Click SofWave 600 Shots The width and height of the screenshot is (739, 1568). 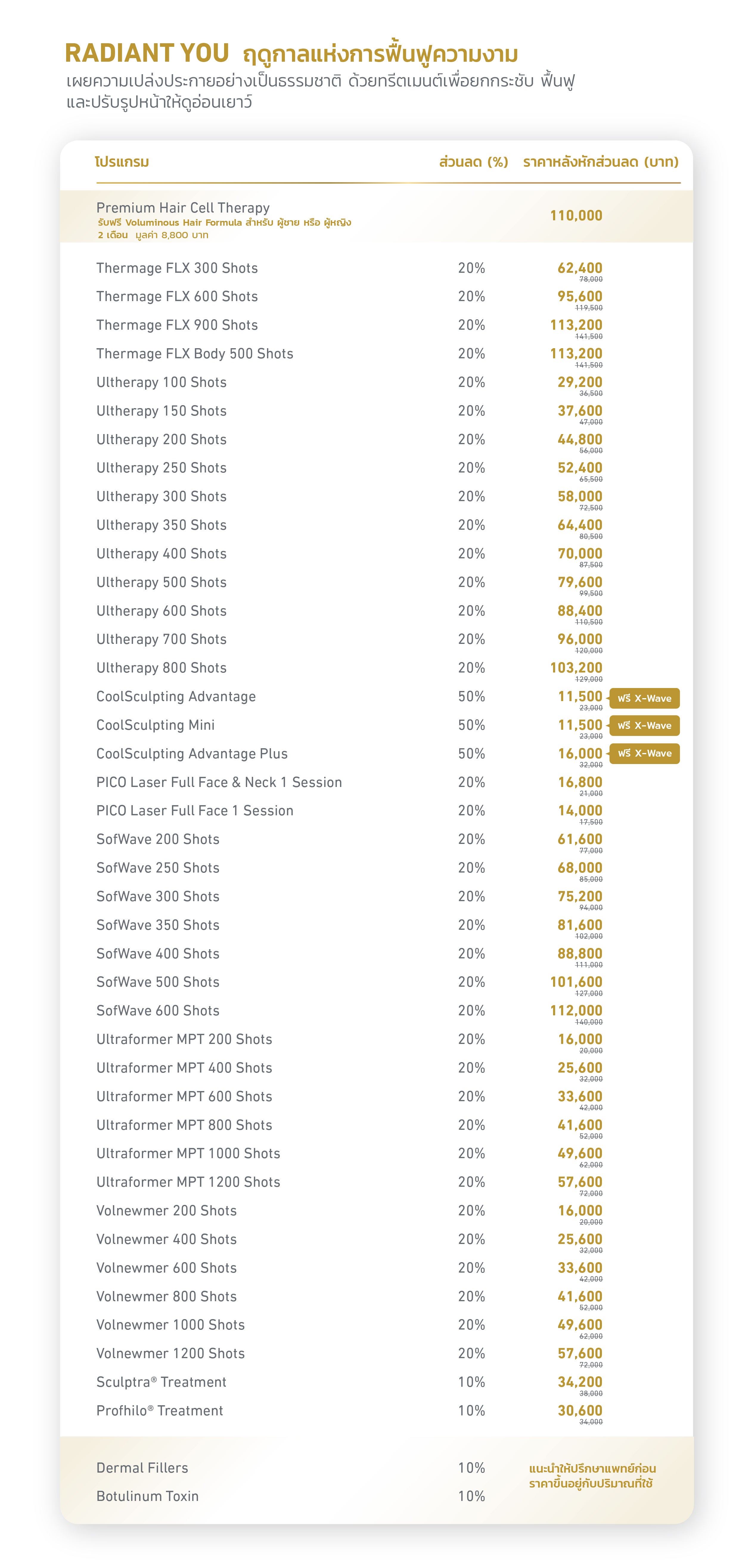click(x=158, y=1011)
